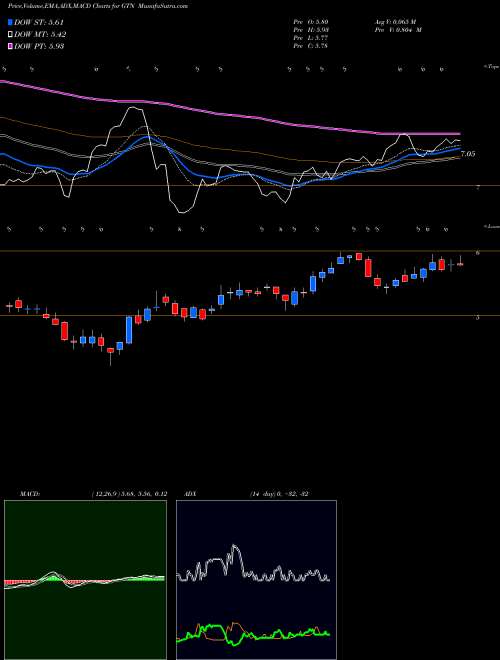Open the ADX indicator chart
The image size is (500, 660).
256,580
